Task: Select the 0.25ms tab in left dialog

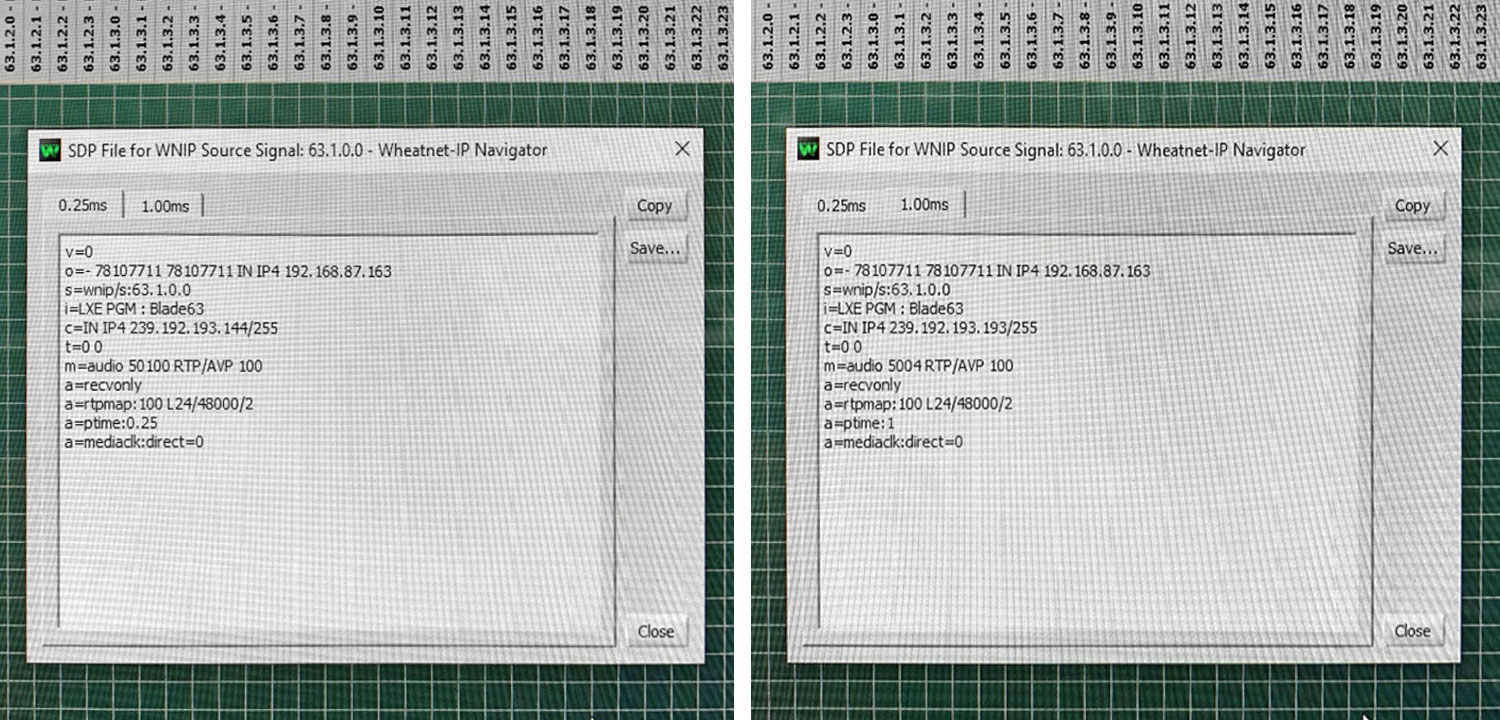Action: (82, 206)
